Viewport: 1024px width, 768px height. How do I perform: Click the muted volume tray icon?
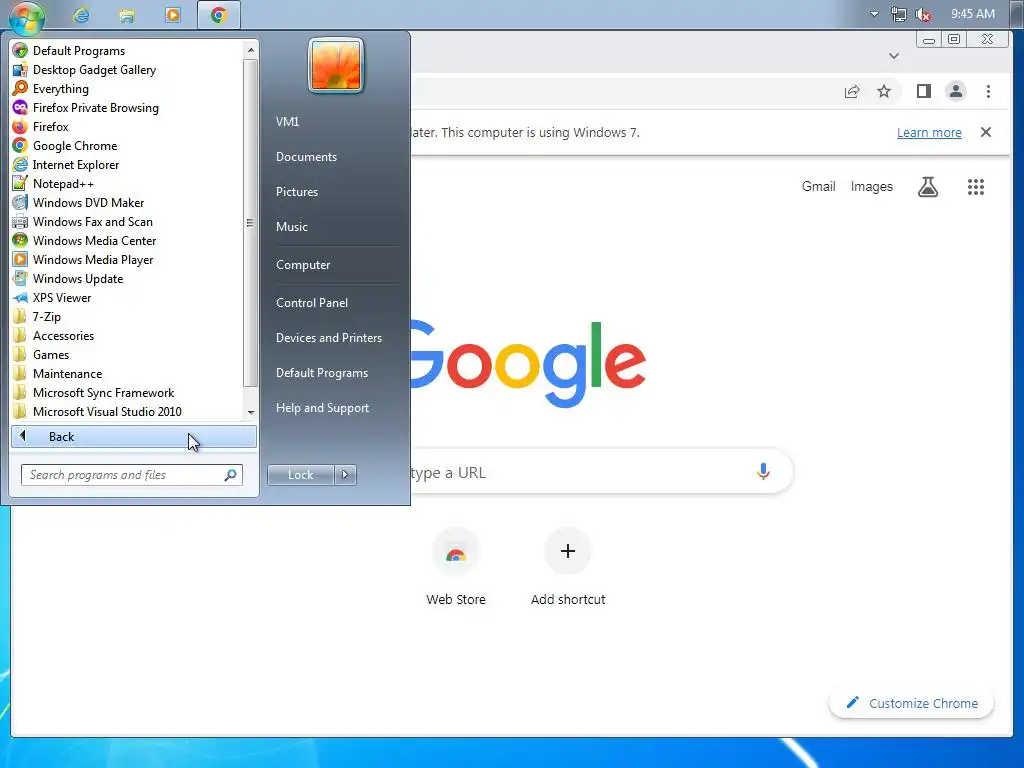(x=923, y=14)
